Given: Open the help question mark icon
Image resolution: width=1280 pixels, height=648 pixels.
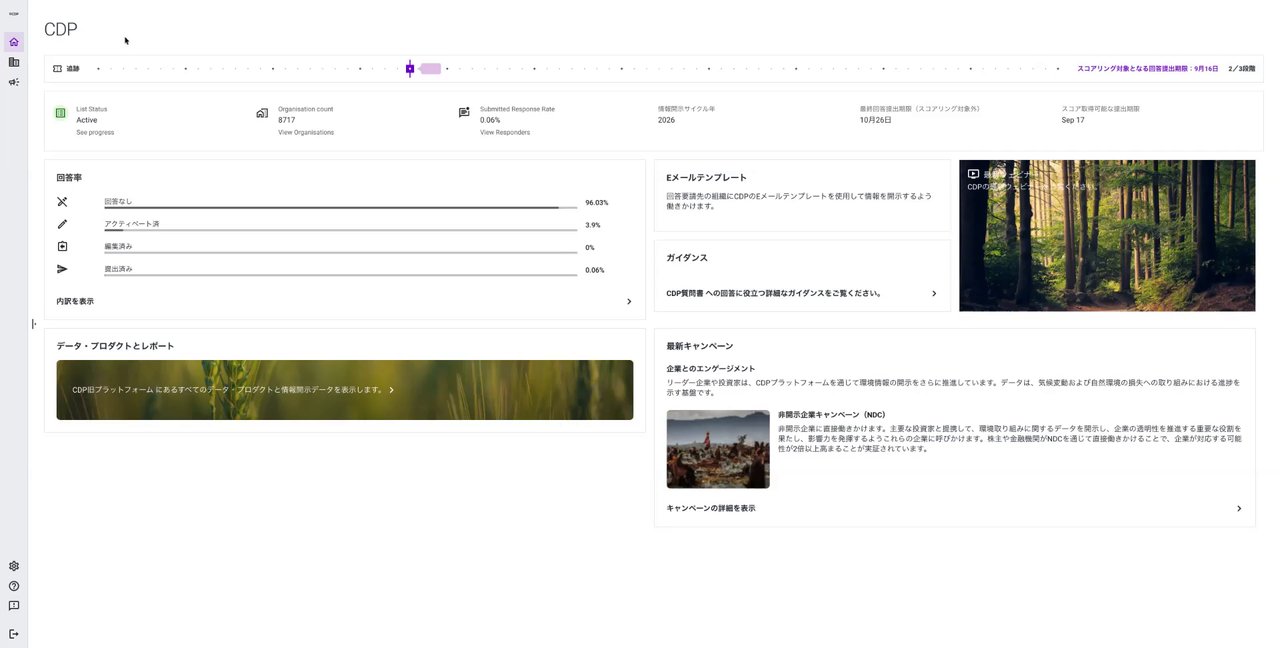Looking at the screenshot, I should coord(14,586).
